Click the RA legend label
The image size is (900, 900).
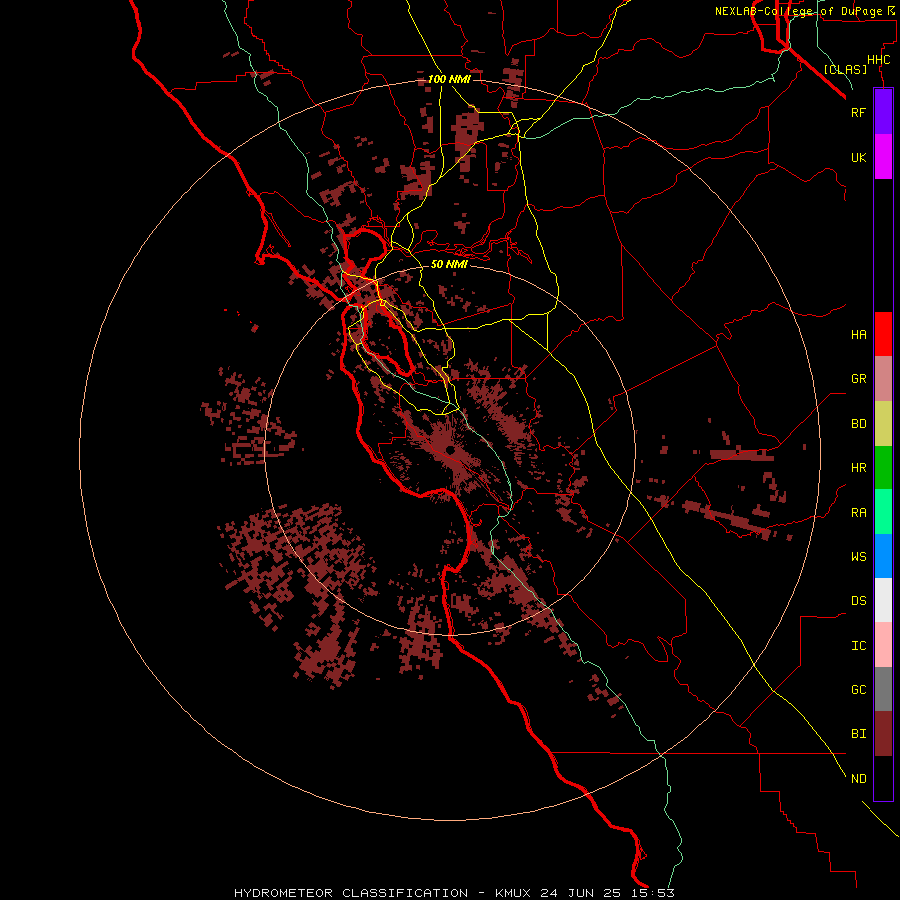pos(858,513)
